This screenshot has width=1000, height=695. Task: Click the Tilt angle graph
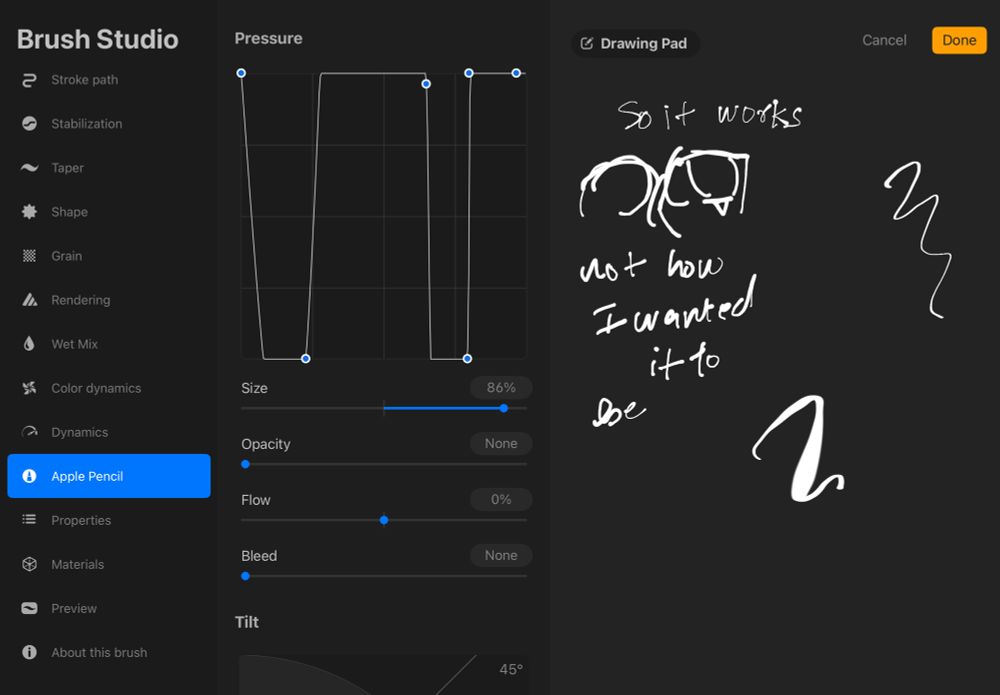pos(383,675)
